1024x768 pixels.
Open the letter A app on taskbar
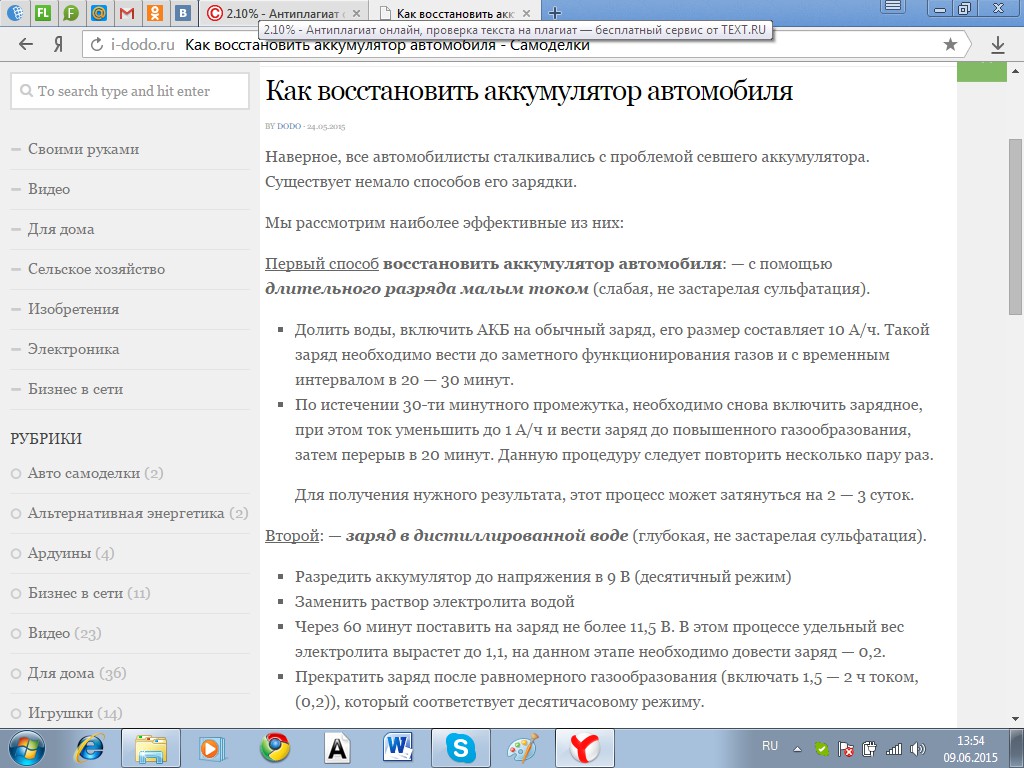(x=337, y=748)
